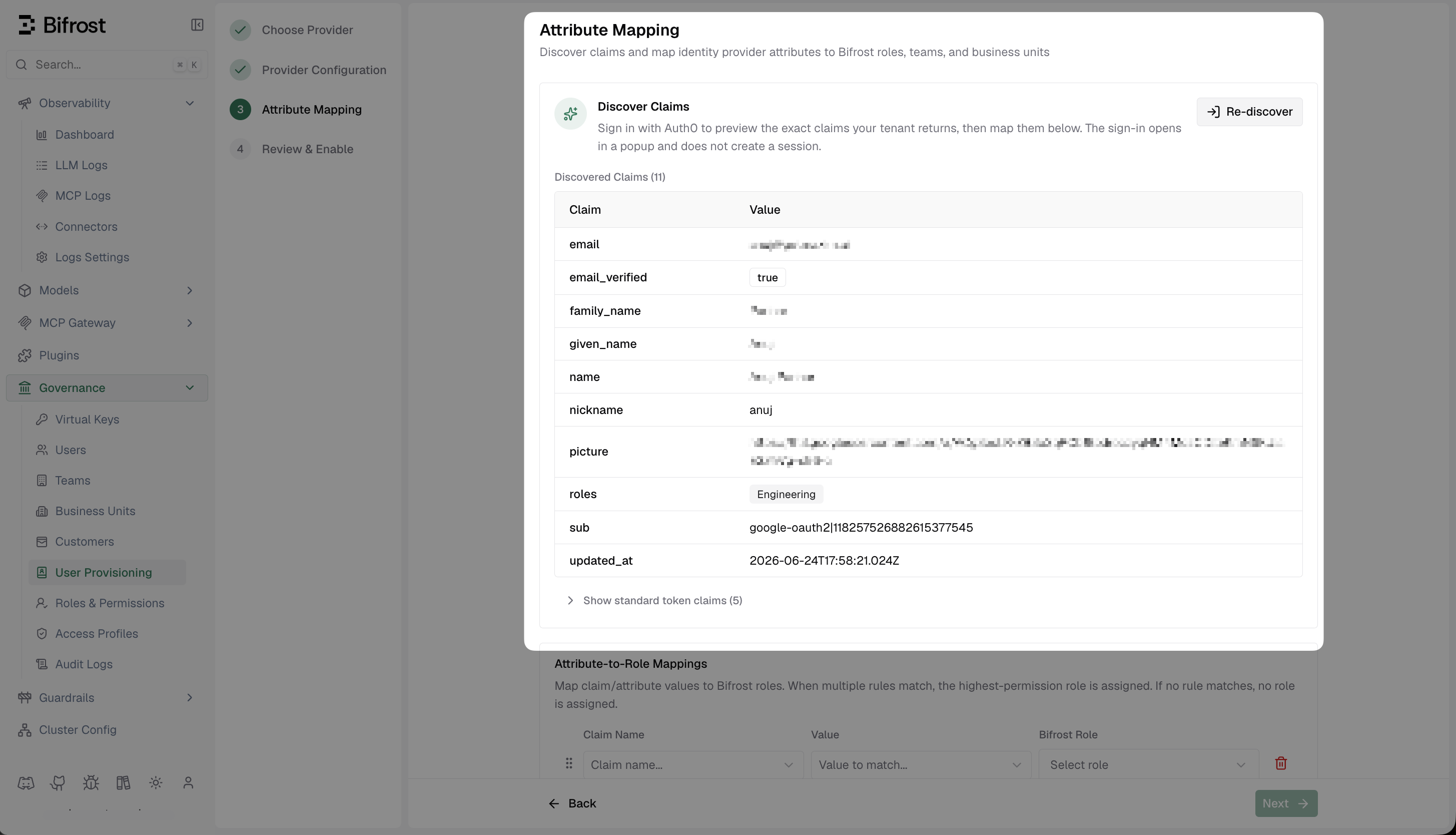
Task: Click the Re-discover button
Action: tap(1249, 112)
